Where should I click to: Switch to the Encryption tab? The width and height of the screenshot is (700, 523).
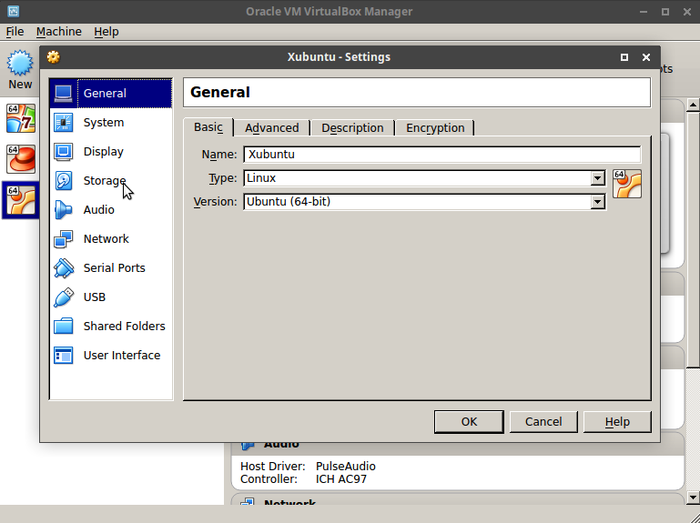tap(435, 128)
